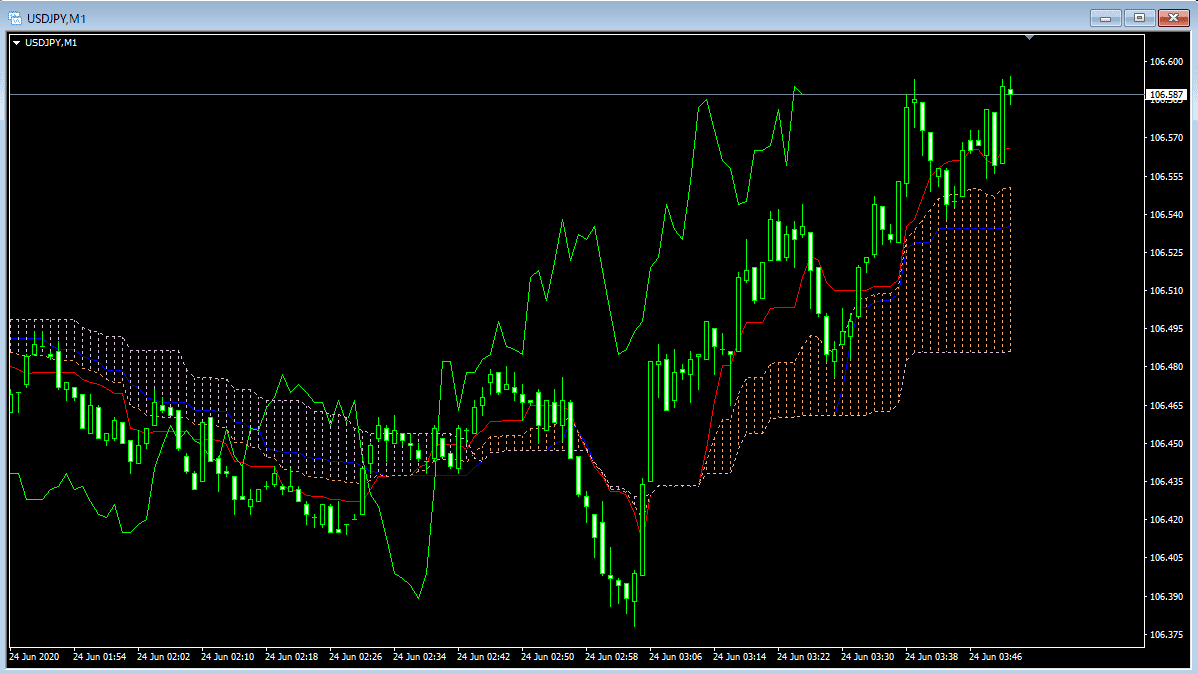Click the 106.600 price scale label
The height and width of the screenshot is (674, 1198).
[1167, 62]
